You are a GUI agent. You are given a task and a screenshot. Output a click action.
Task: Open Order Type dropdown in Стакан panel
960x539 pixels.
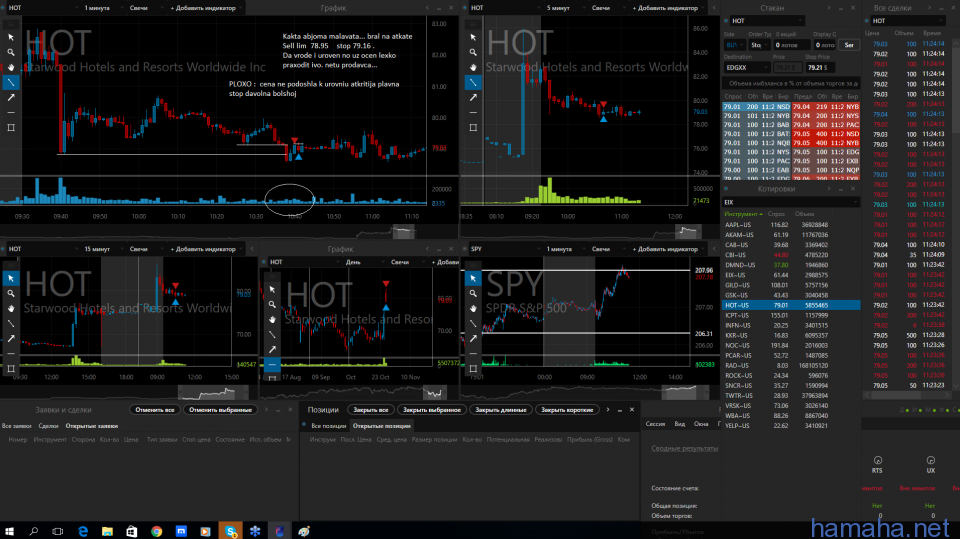tap(758, 45)
